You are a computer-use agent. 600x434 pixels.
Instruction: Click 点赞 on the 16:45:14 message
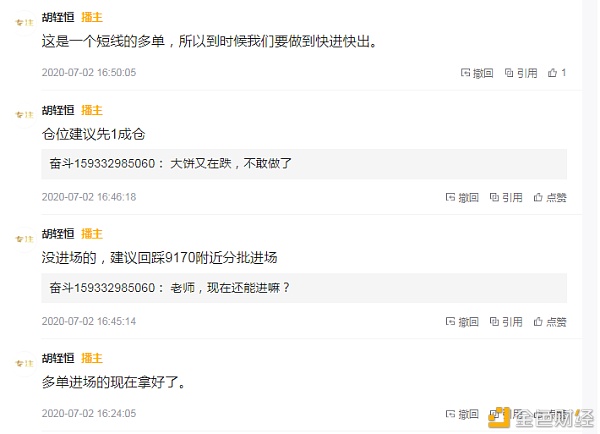click(x=550, y=322)
